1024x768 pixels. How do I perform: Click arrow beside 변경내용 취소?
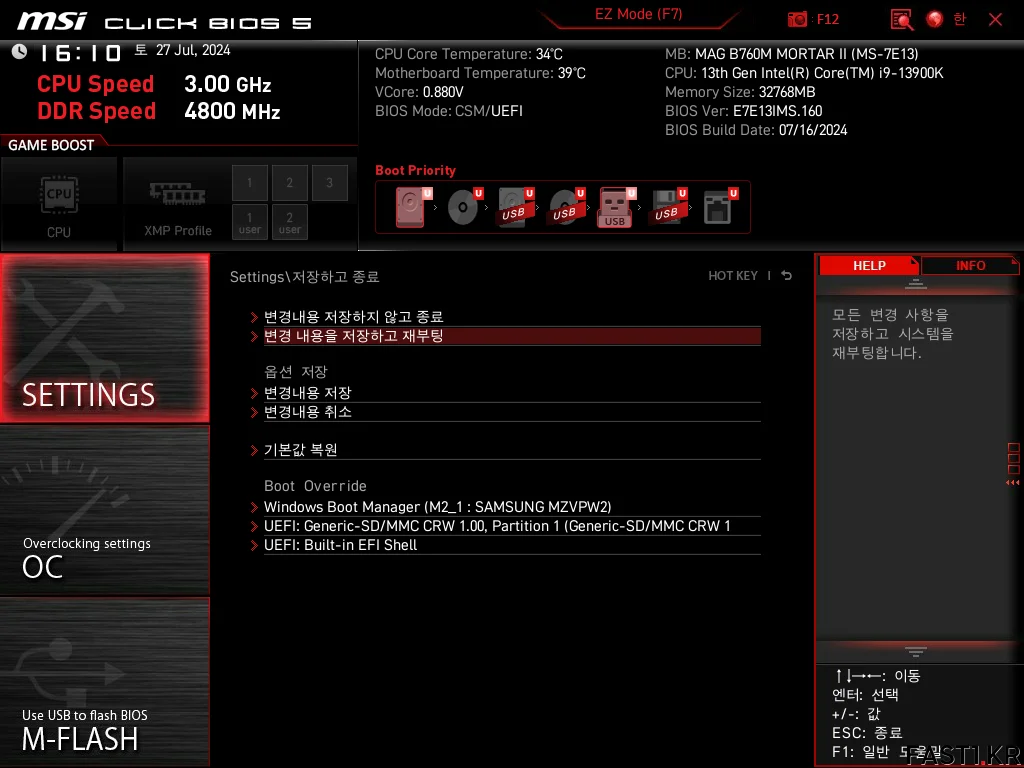tap(254, 413)
